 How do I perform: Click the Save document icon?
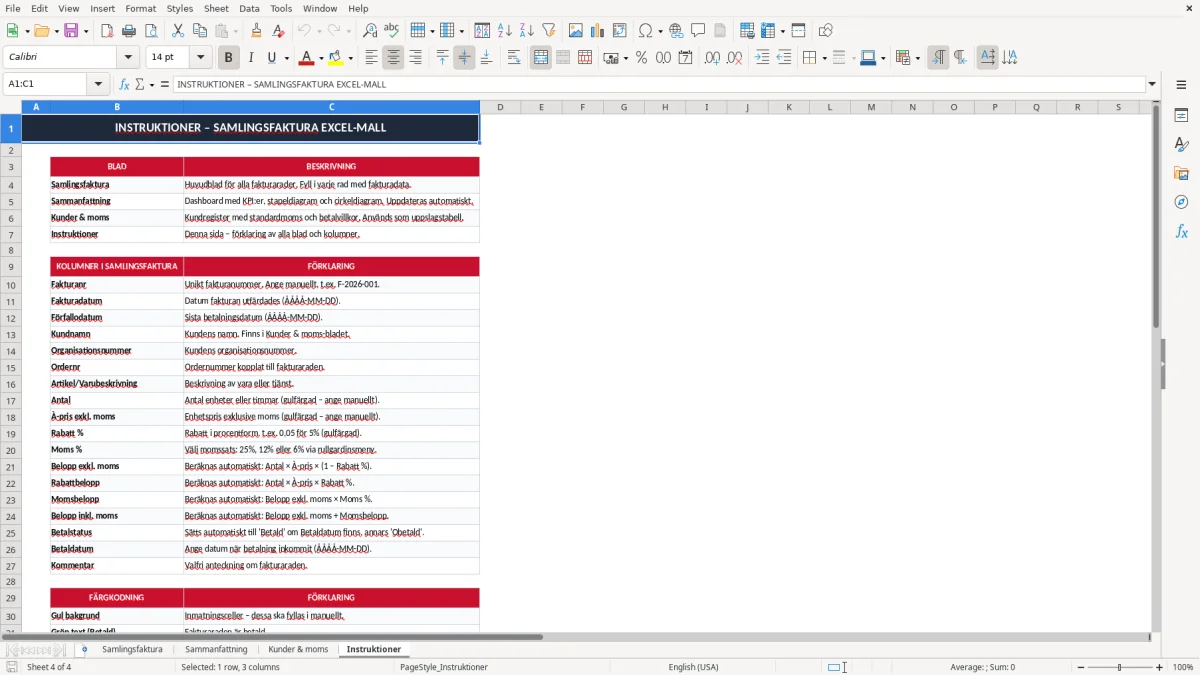(70, 31)
